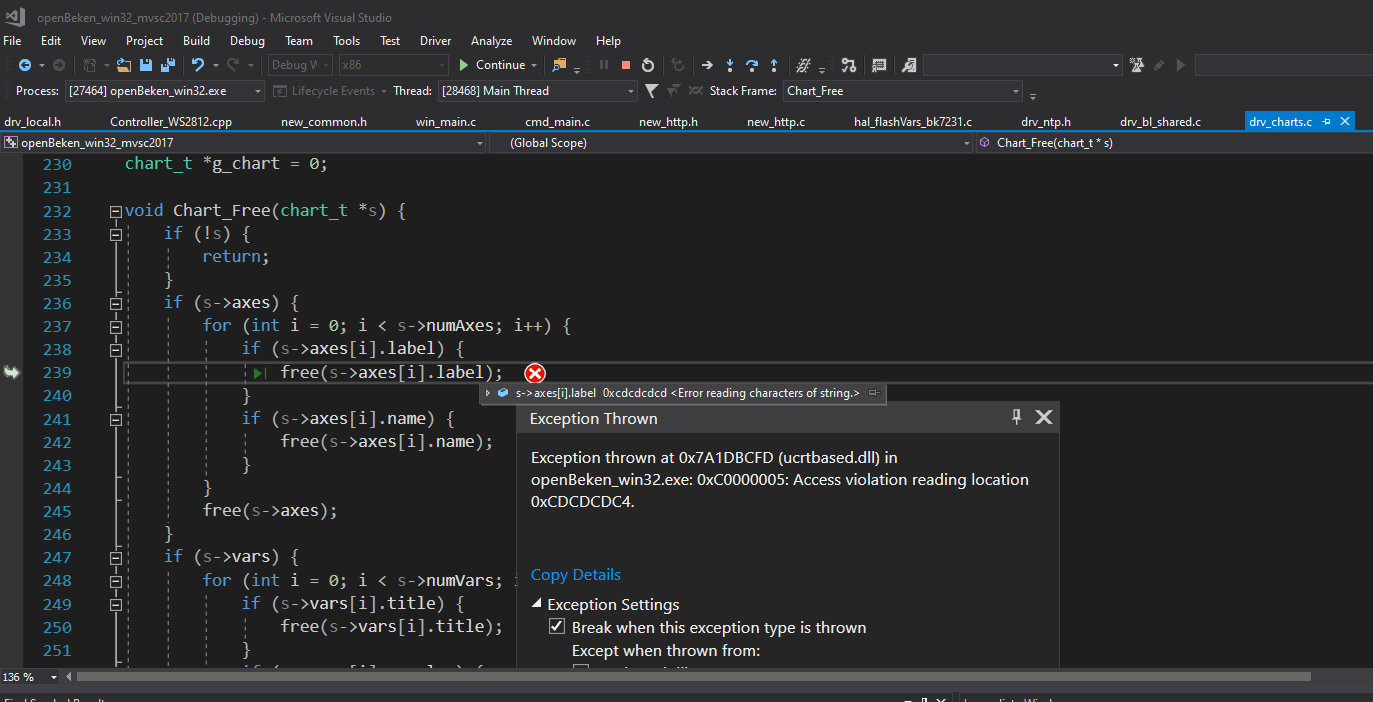
Task: Click the Save All multi-disk icon
Action: tap(168, 65)
